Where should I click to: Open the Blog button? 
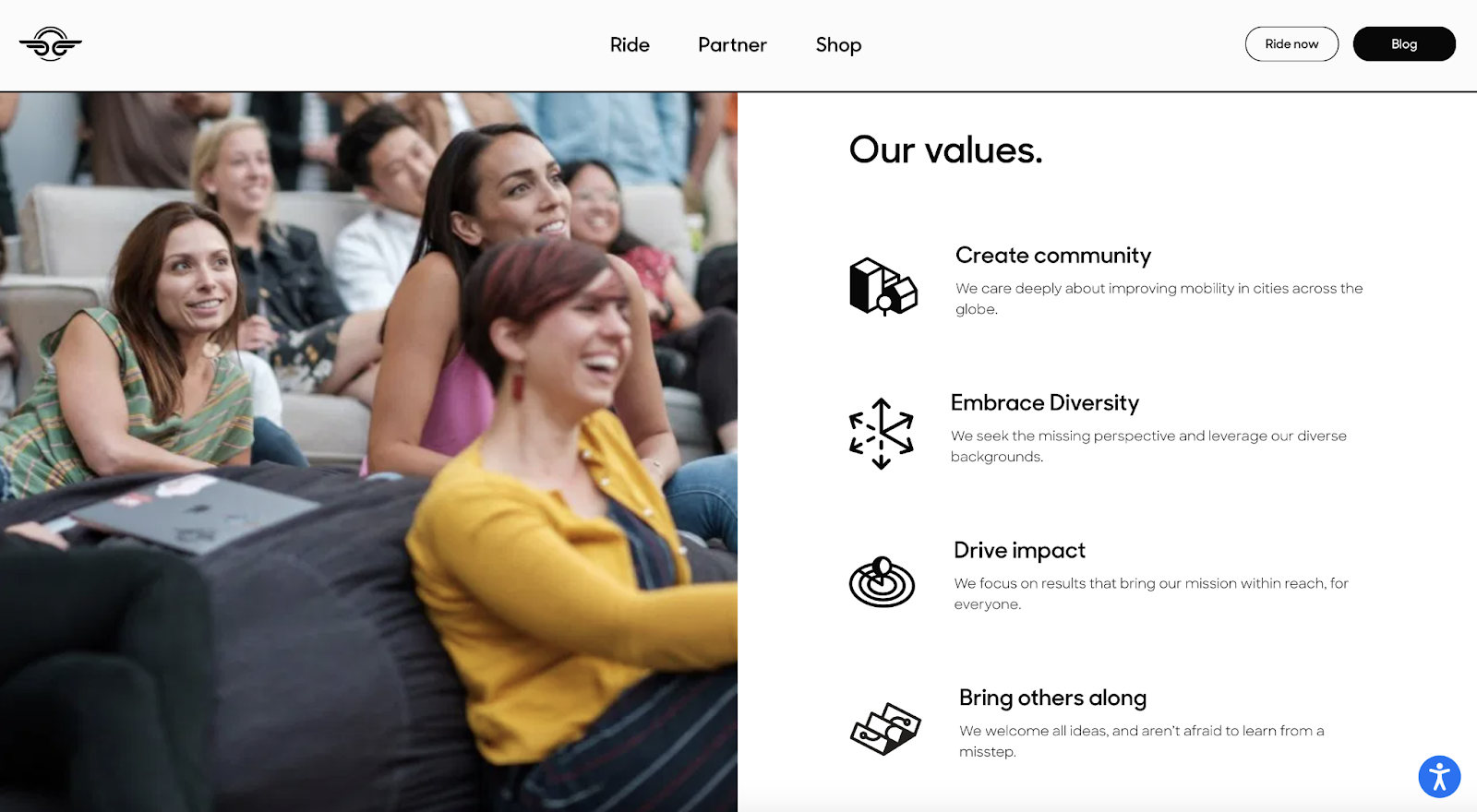coord(1404,44)
